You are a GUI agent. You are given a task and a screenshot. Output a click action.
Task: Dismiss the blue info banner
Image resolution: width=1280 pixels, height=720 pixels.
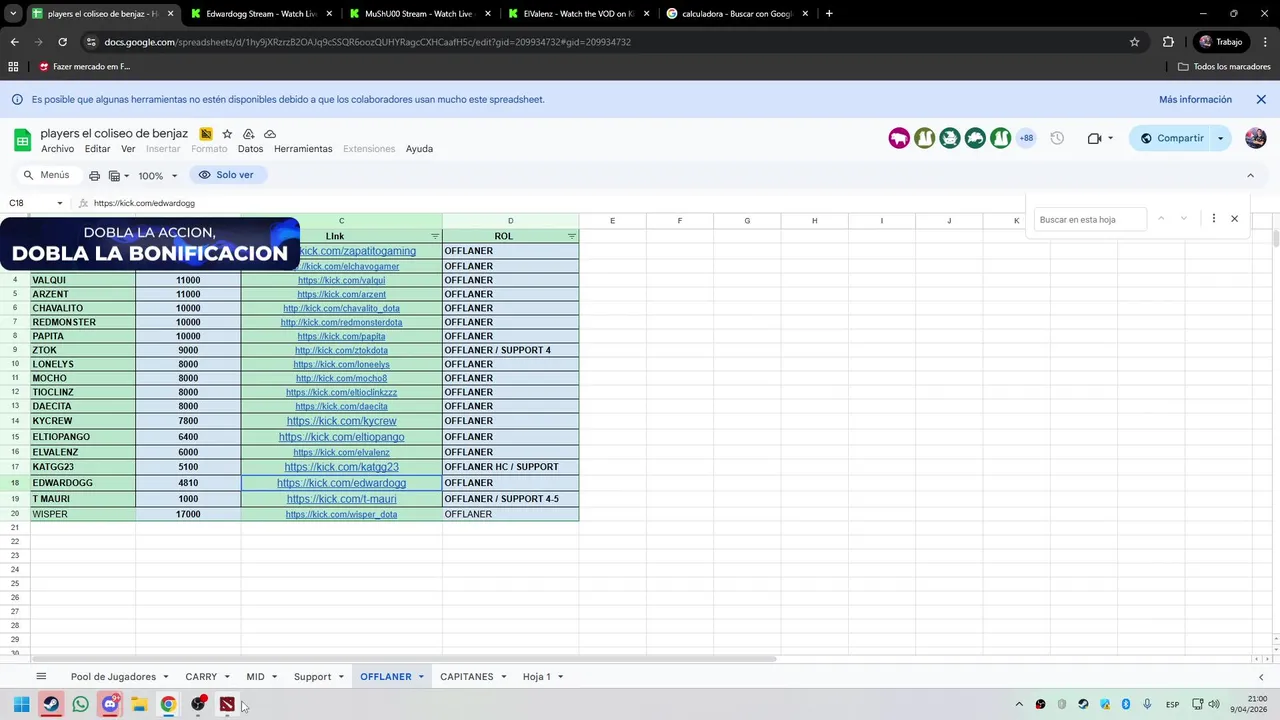tap(1261, 99)
